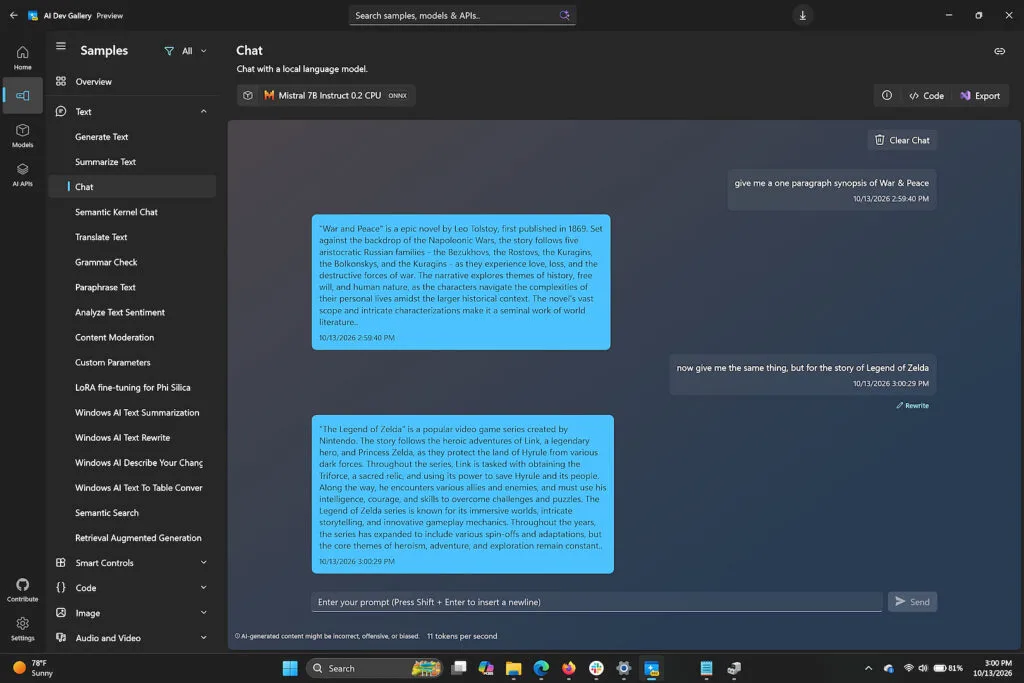Open Firefox from taskbar

click(x=569, y=668)
